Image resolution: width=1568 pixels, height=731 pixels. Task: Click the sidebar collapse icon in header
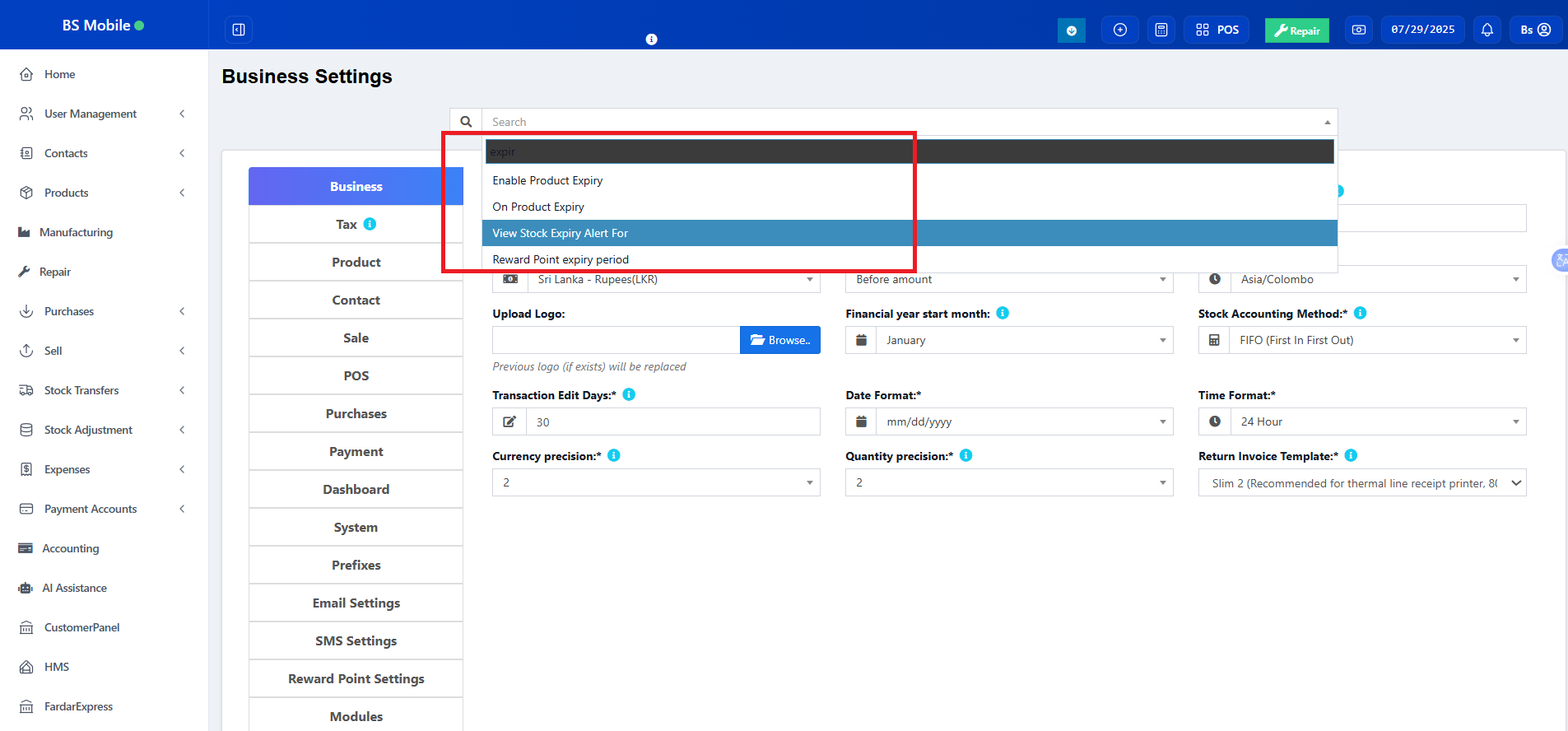click(x=239, y=30)
